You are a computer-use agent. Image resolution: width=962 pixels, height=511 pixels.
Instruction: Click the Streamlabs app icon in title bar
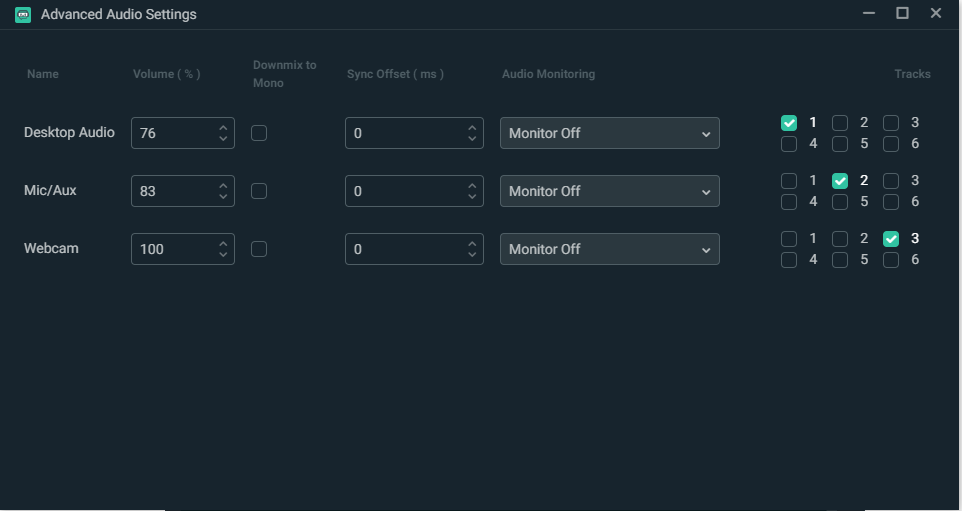tap(23, 14)
